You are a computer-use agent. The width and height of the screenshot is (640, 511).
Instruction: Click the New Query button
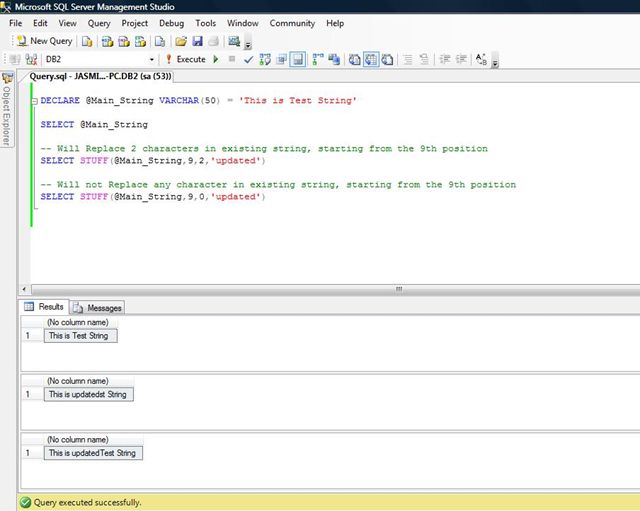click(44, 41)
